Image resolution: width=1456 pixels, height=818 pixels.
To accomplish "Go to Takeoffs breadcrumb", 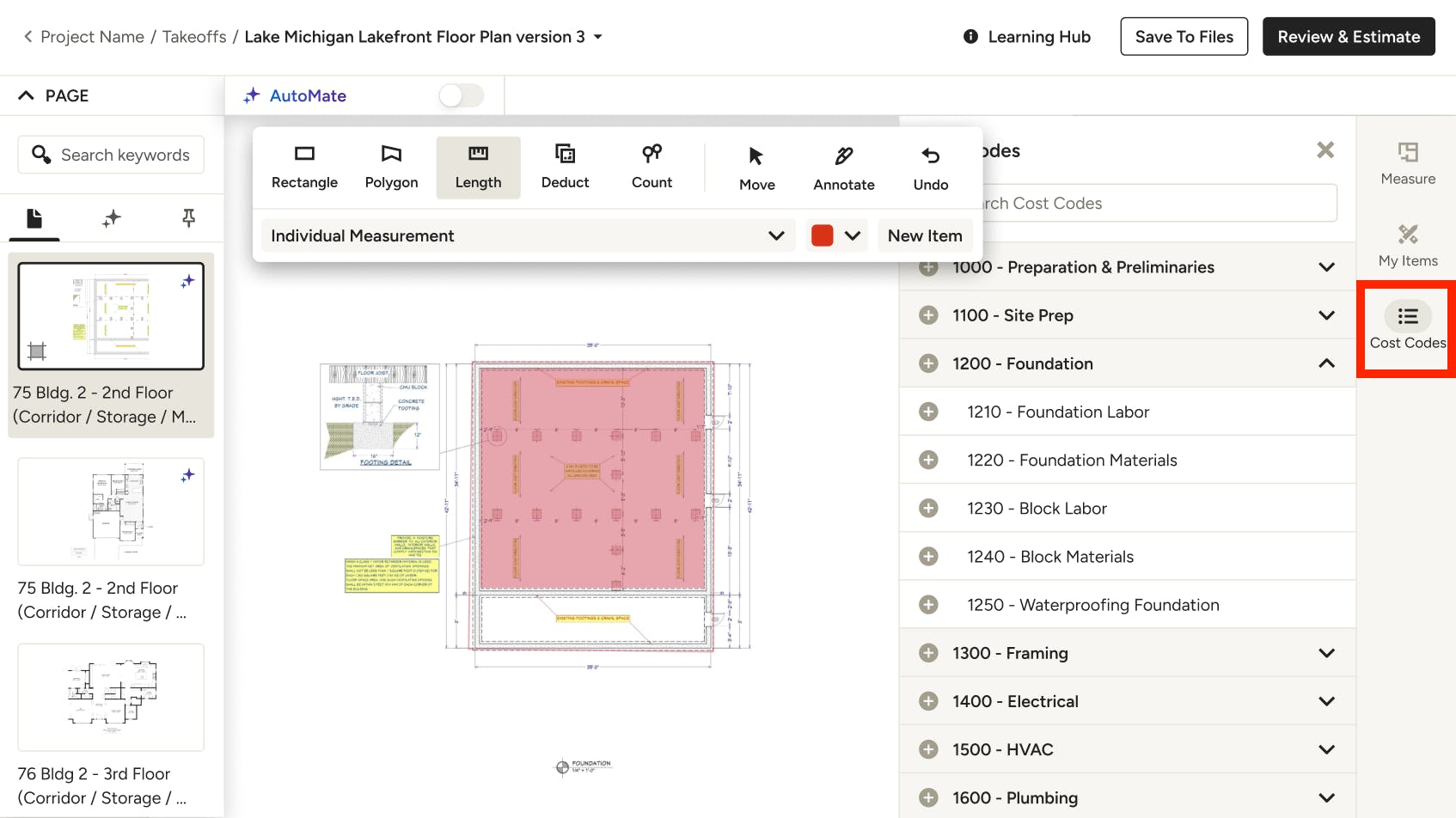I will [194, 36].
